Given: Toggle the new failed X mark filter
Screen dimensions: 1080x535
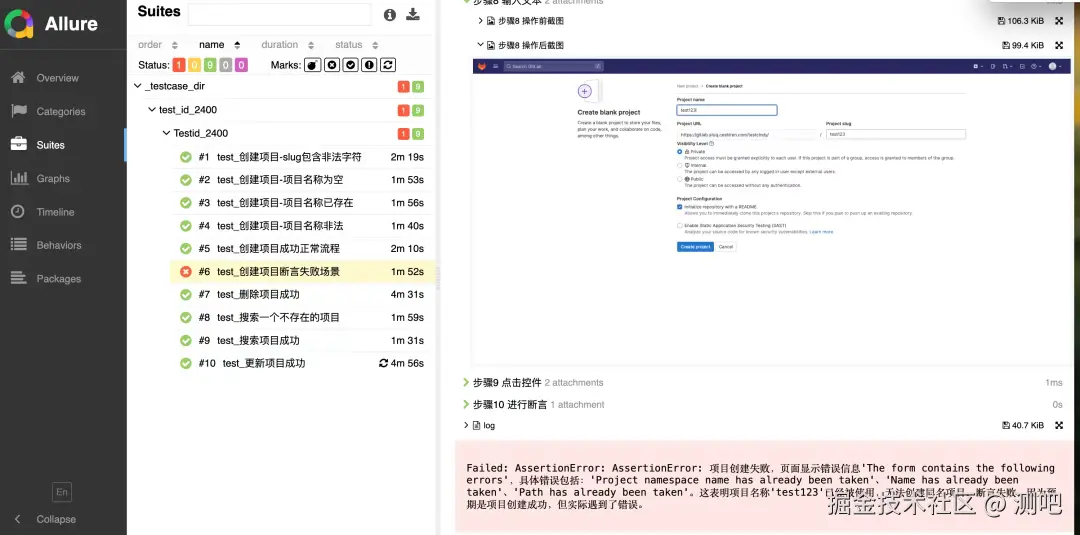Looking at the screenshot, I should tap(331, 65).
